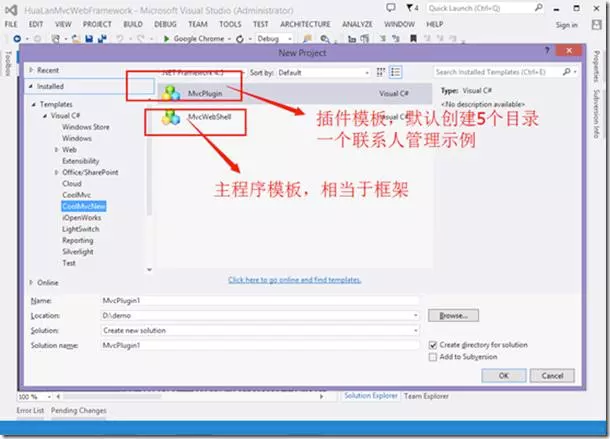The height and width of the screenshot is (439, 610).
Task: Open the WINDOW menu
Action: [399, 24]
